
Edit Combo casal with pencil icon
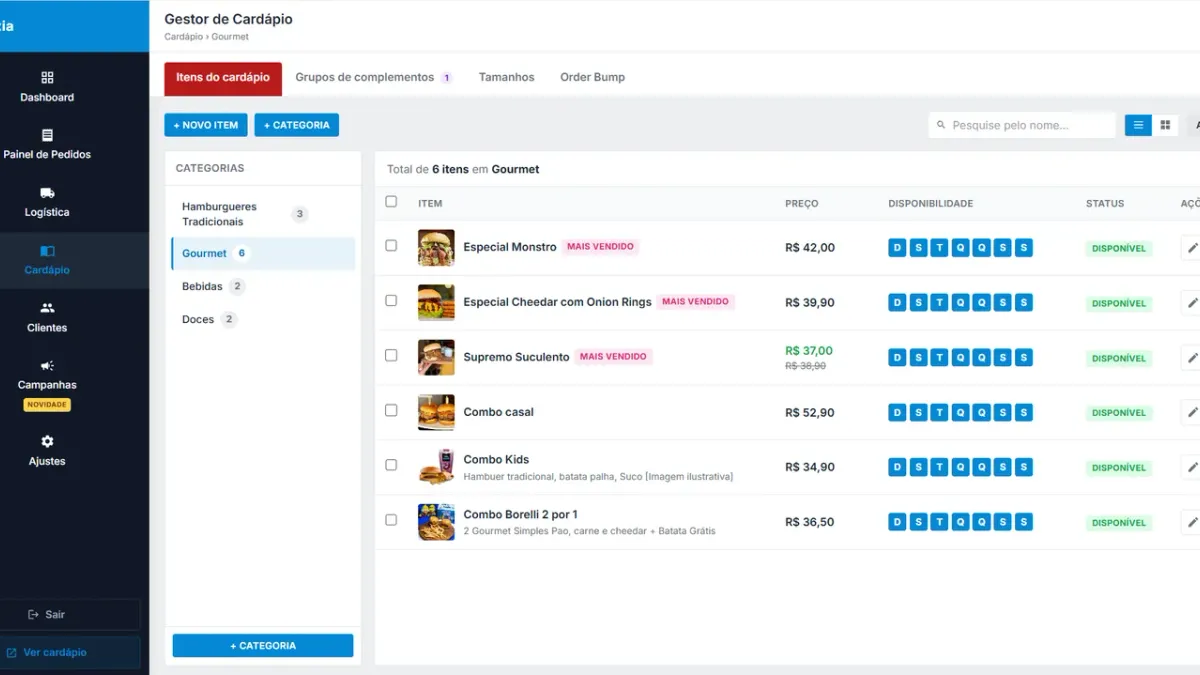pos(1191,412)
